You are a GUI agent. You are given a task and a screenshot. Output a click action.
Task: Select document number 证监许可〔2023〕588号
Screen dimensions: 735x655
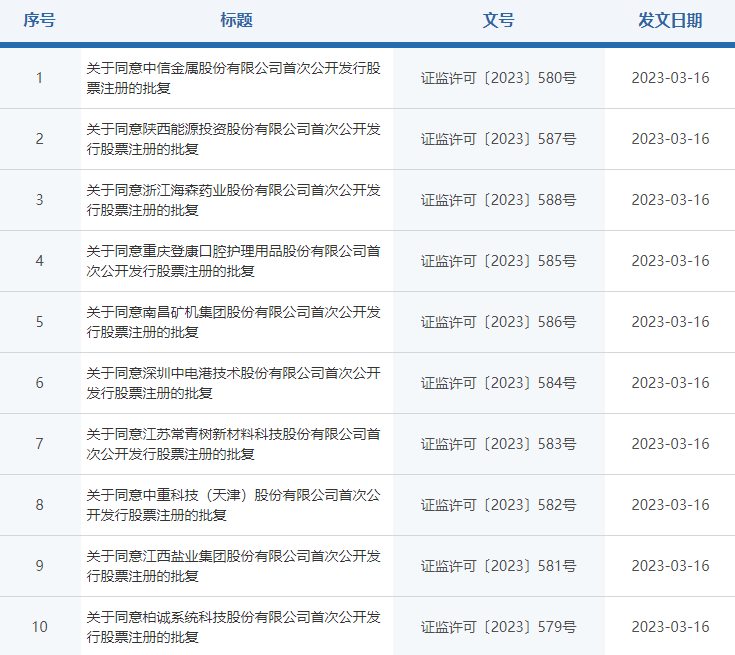tap(498, 200)
